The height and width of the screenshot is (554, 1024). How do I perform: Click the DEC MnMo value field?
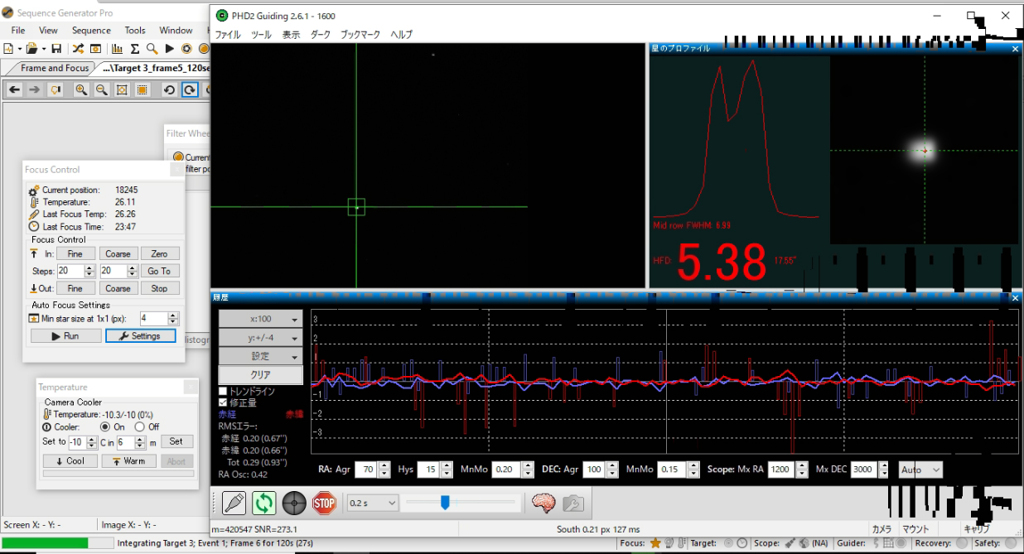673,469
